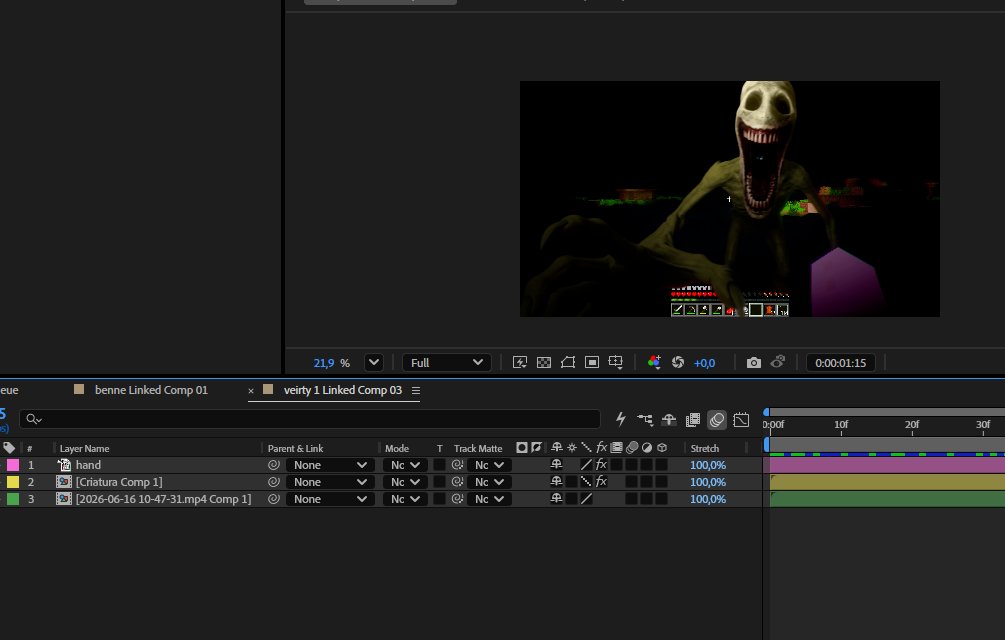The width and height of the screenshot is (1005, 640).
Task: Take a snapshot with the camera icon
Action: pyautogui.click(x=754, y=363)
